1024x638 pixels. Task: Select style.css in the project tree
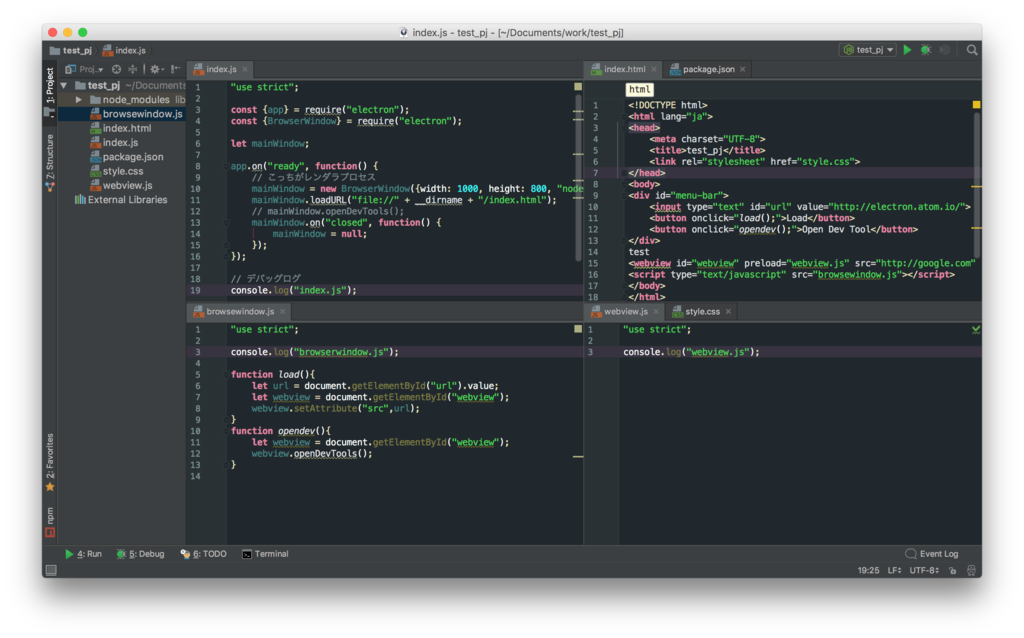coord(122,172)
